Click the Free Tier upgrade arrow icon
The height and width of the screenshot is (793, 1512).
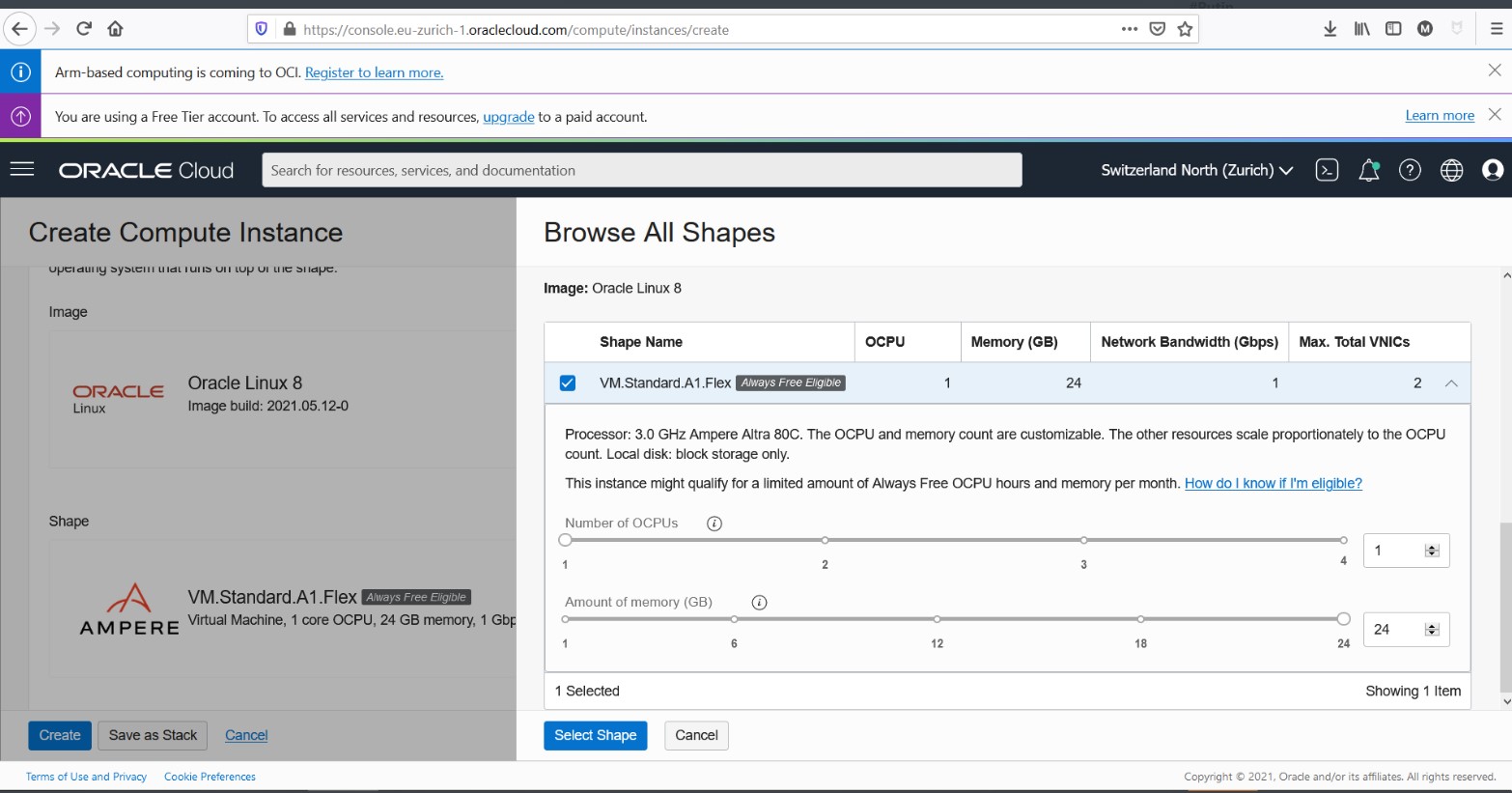coord(20,116)
